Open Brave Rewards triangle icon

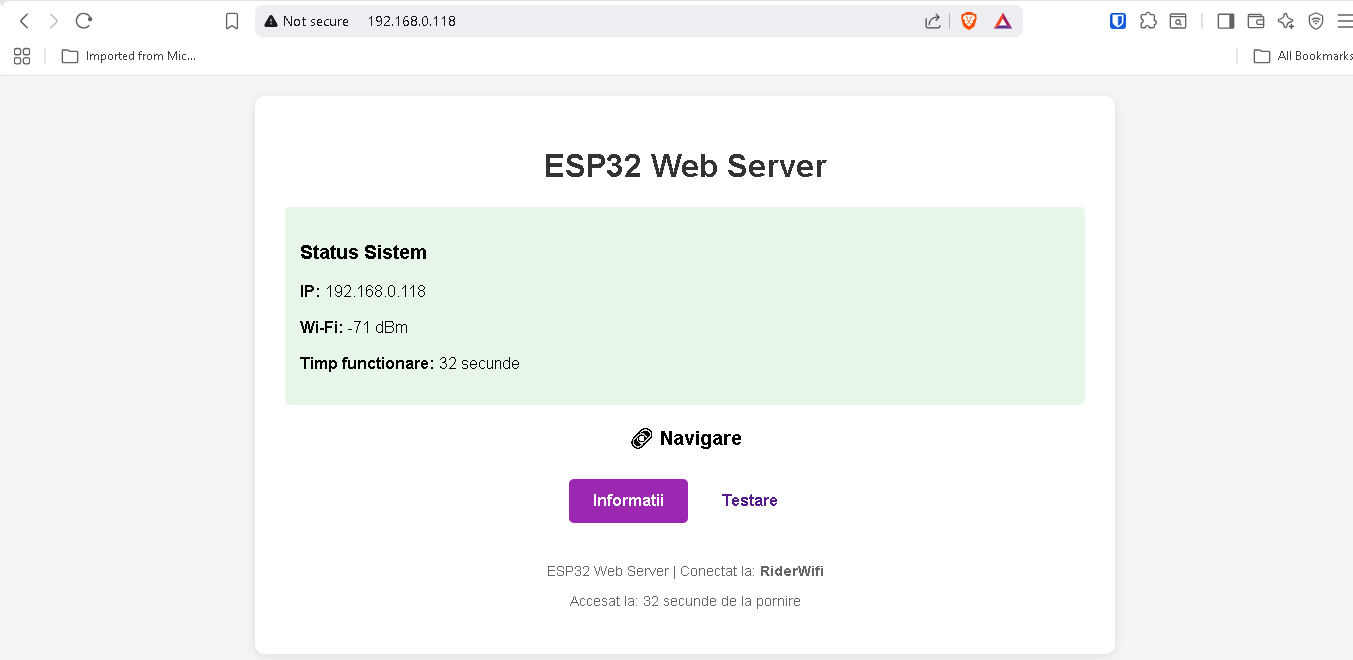(1002, 21)
